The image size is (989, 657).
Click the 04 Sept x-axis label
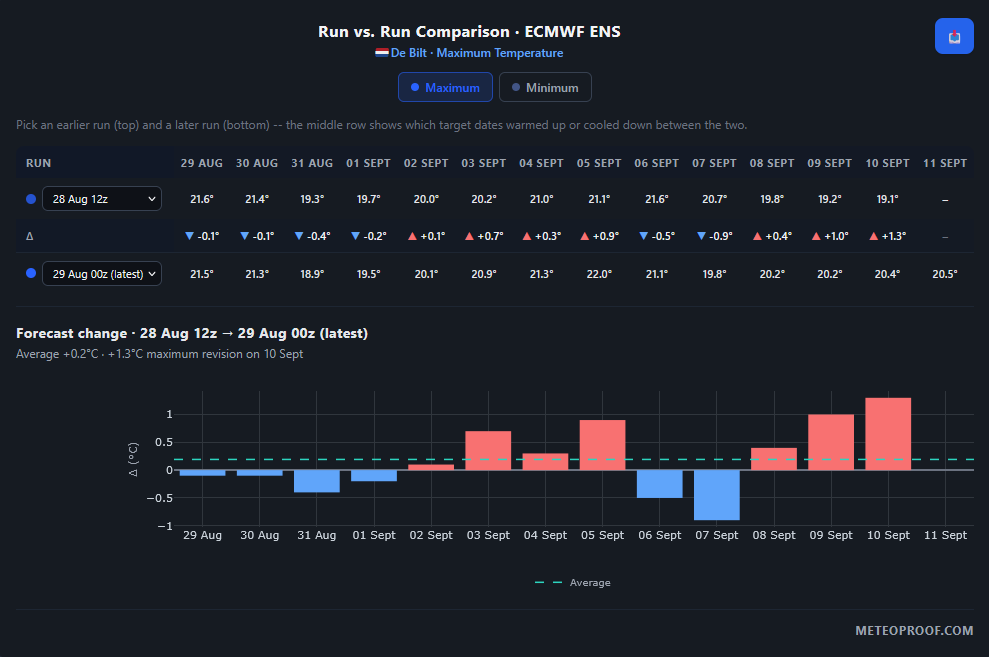(x=545, y=535)
